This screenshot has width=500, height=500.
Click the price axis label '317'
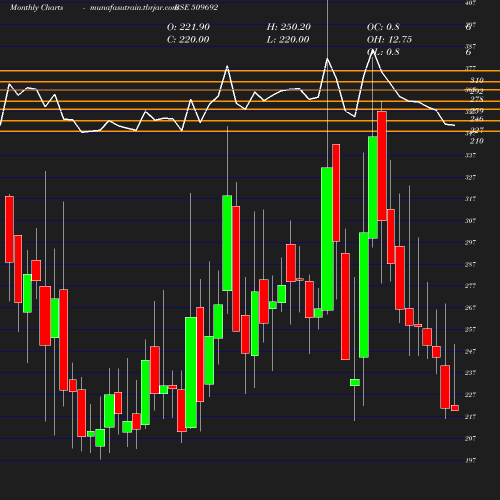coord(470,199)
